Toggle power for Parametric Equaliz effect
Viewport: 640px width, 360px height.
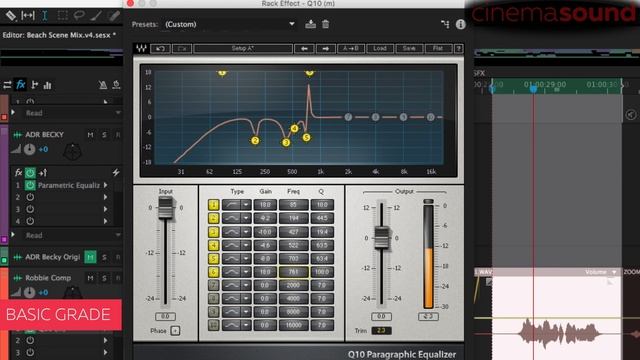point(30,185)
